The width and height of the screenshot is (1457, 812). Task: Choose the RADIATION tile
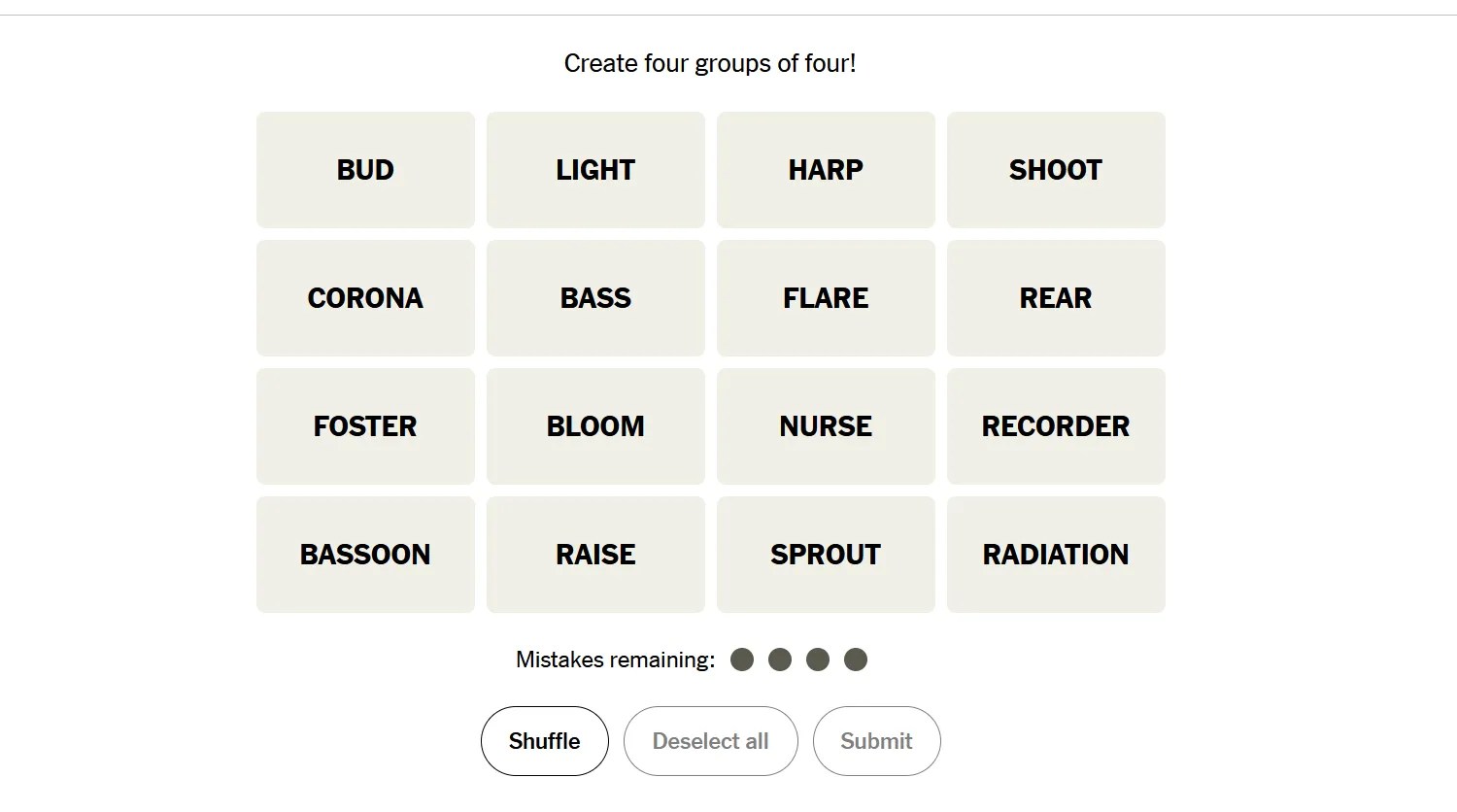(1056, 555)
